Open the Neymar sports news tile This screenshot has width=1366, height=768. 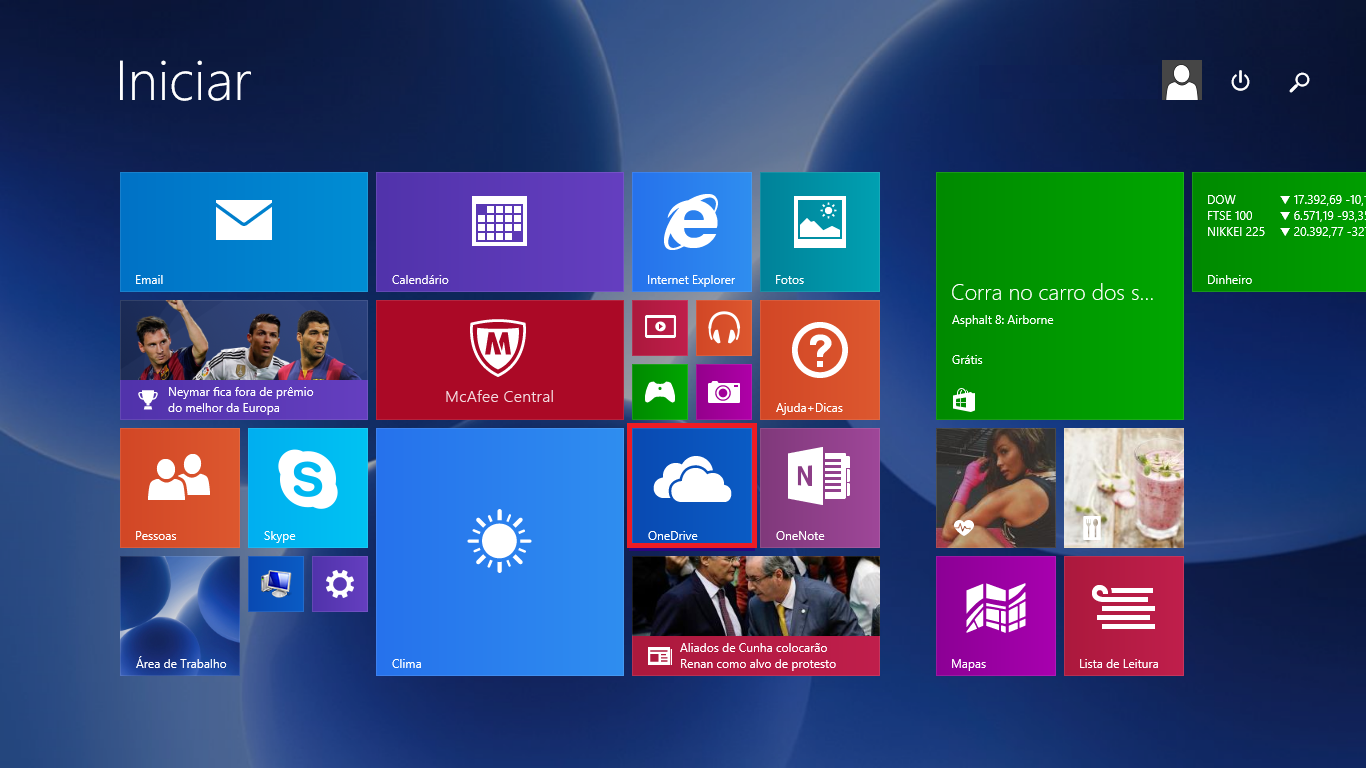click(244, 359)
